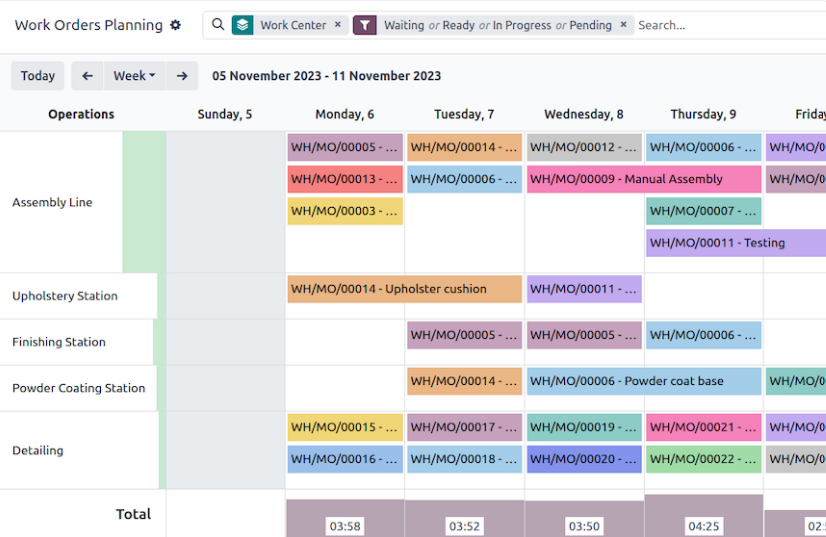This screenshot has width=826, height=537.
Task: Remove the Work Center grouping facet
Action: (338, 24)
